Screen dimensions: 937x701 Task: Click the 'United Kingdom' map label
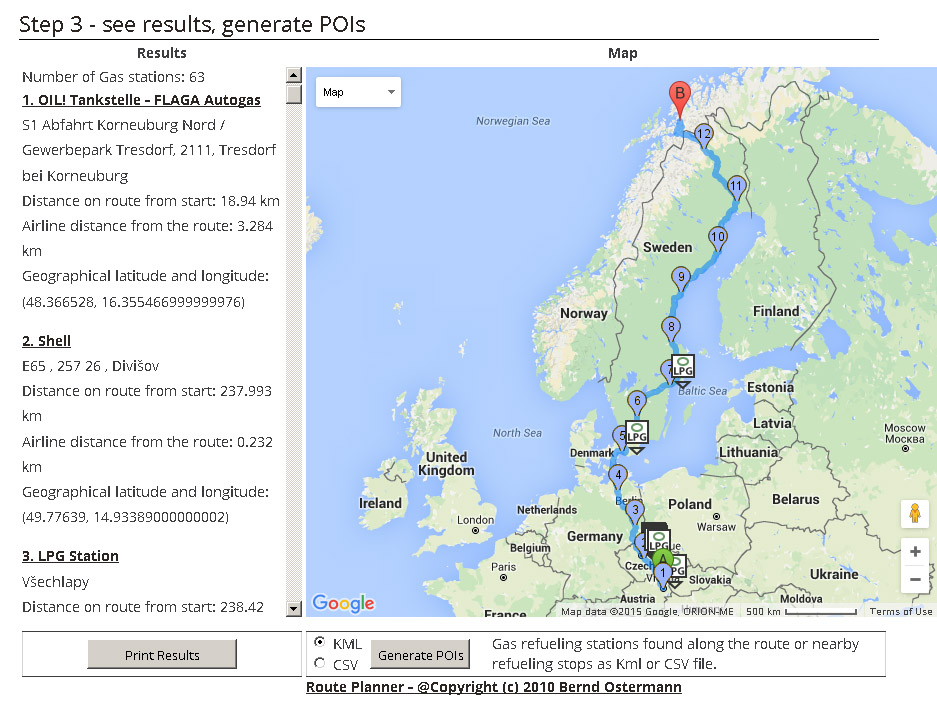[446, 464]
